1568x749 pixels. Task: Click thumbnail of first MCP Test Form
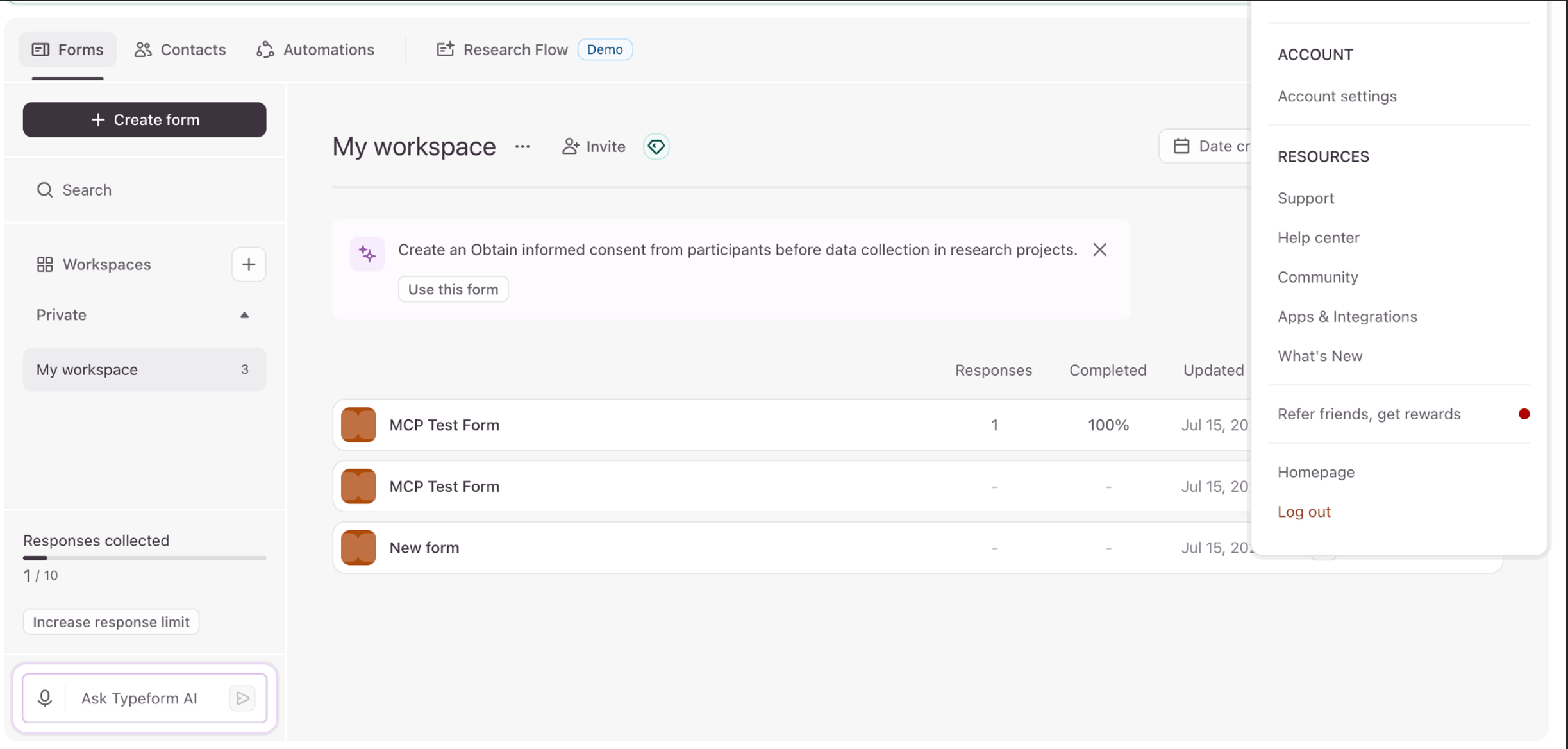pos(358,425)
